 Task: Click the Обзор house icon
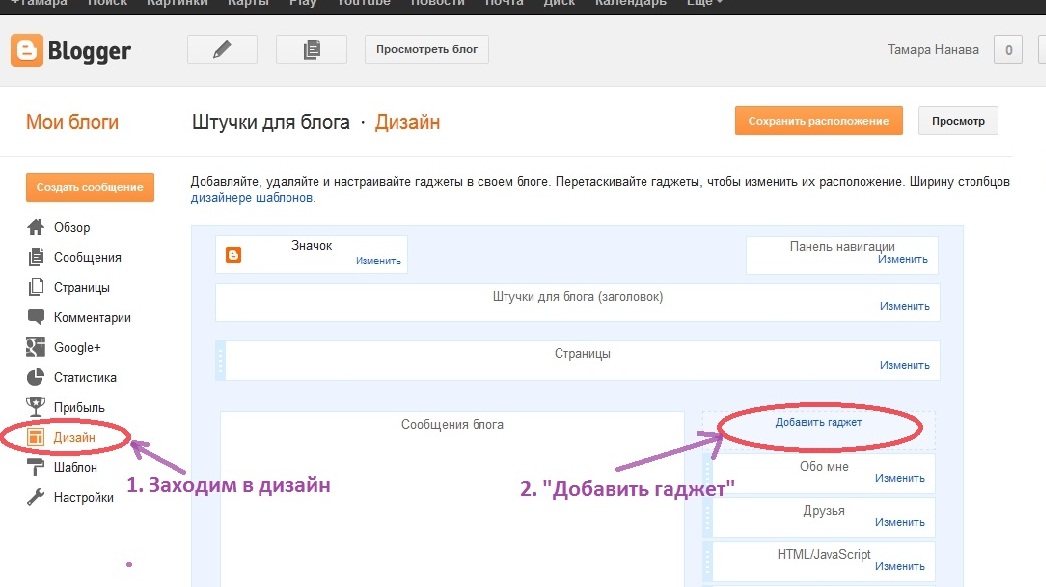click(x=35, y=227)
